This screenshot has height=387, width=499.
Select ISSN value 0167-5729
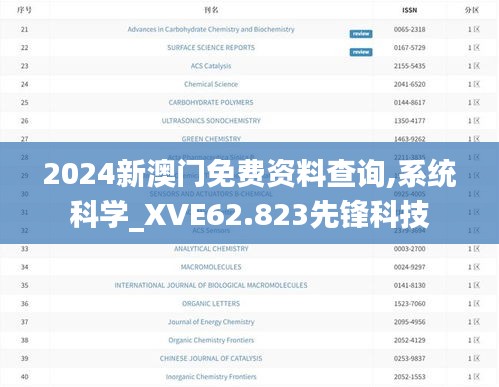click(409, 48)
